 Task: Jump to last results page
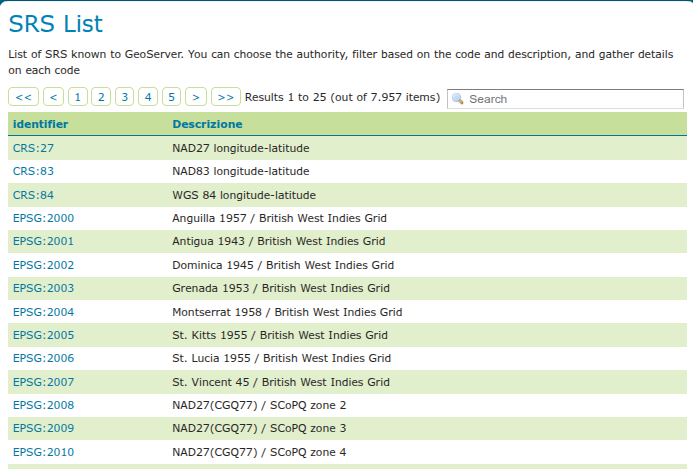tap(226, 97)
